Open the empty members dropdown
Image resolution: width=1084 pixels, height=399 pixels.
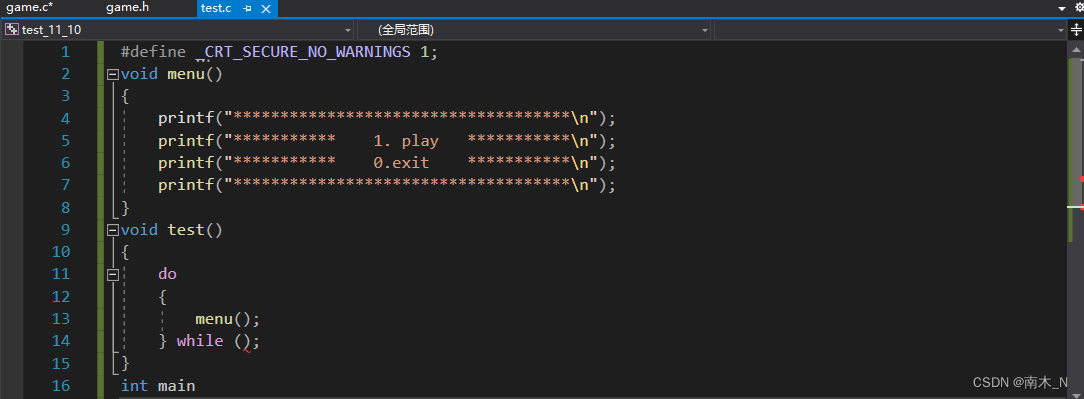click(x=1061, y=30)
